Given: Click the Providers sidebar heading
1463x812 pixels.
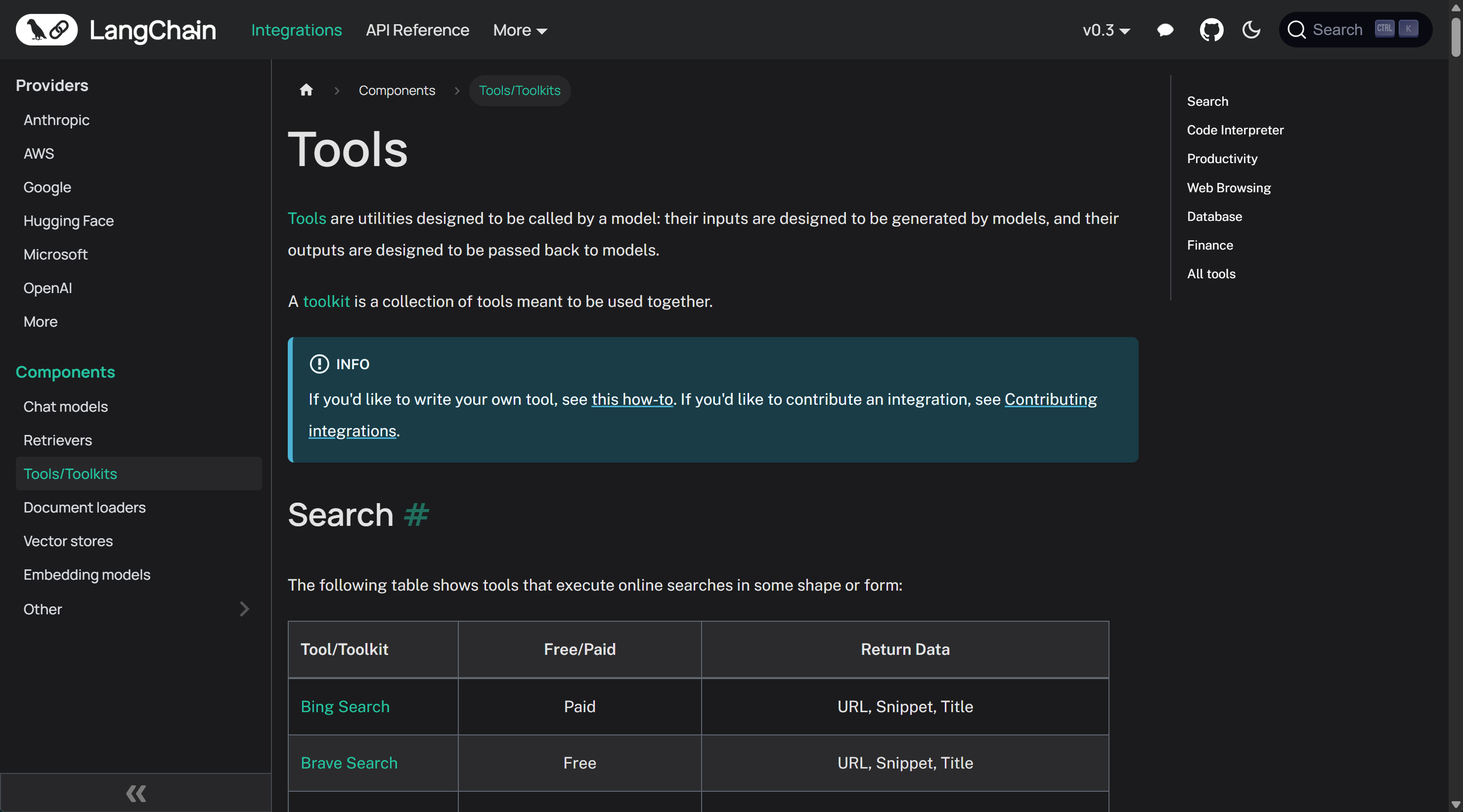Looking at the screenshot, I should coord(52,85).
